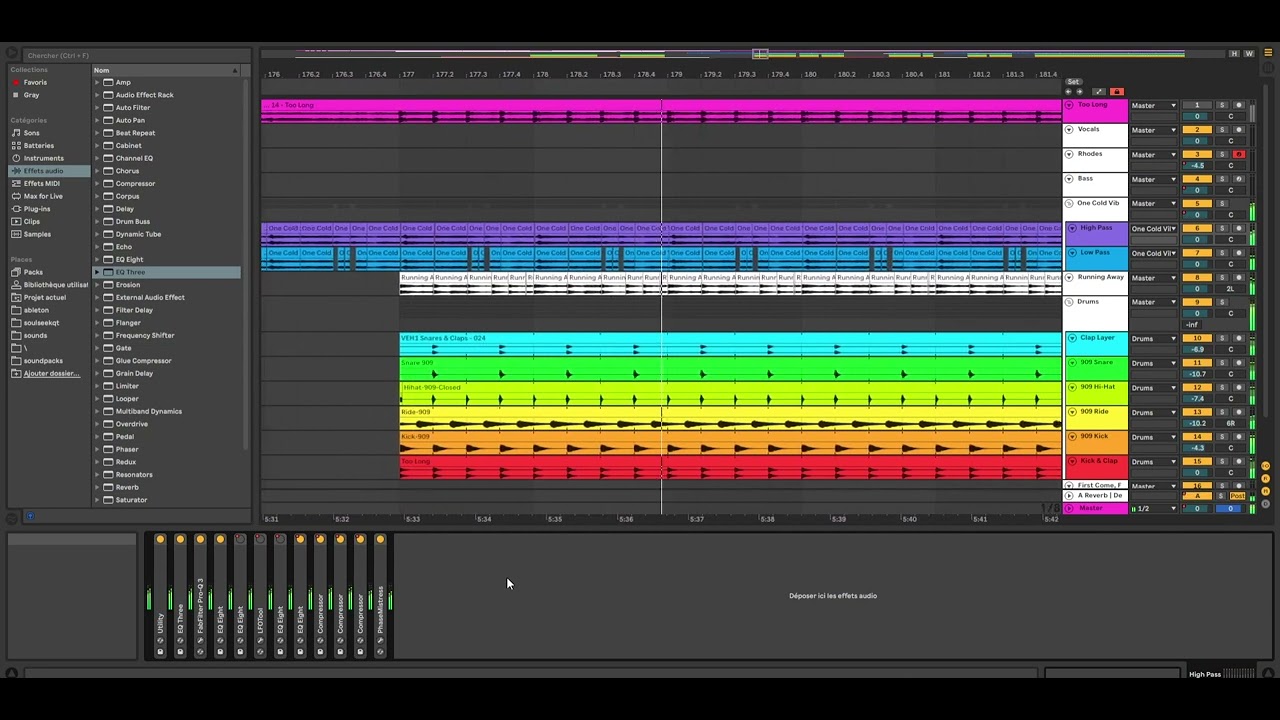Open Master output 1/2 dropdown
The image size is (1280, 720).
[x=1154, y=508]
